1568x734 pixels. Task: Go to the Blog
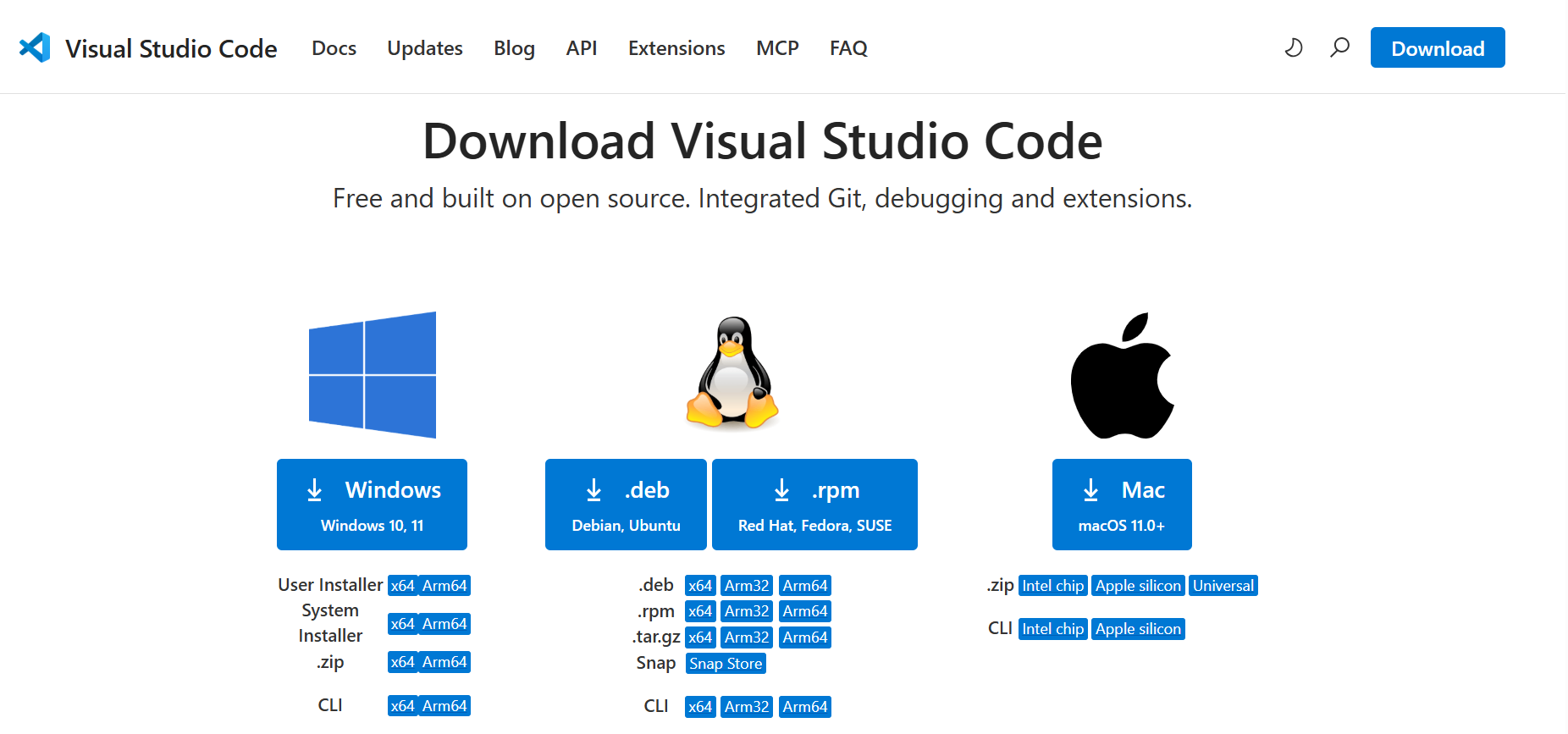point(514,48)
